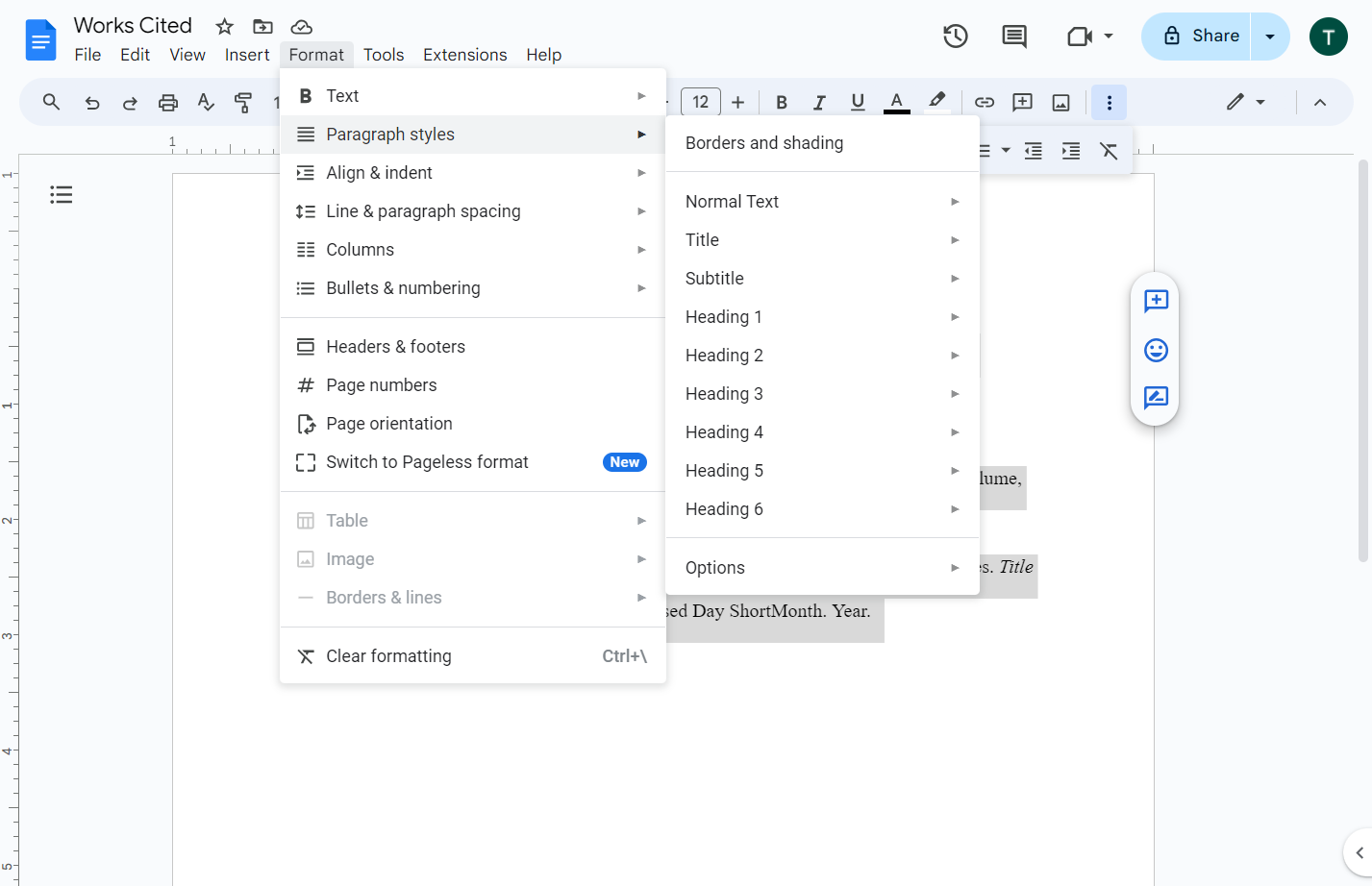Choose Headers & footers
The height and width of the screenshot is (886, 1372).
pos(473,347)
